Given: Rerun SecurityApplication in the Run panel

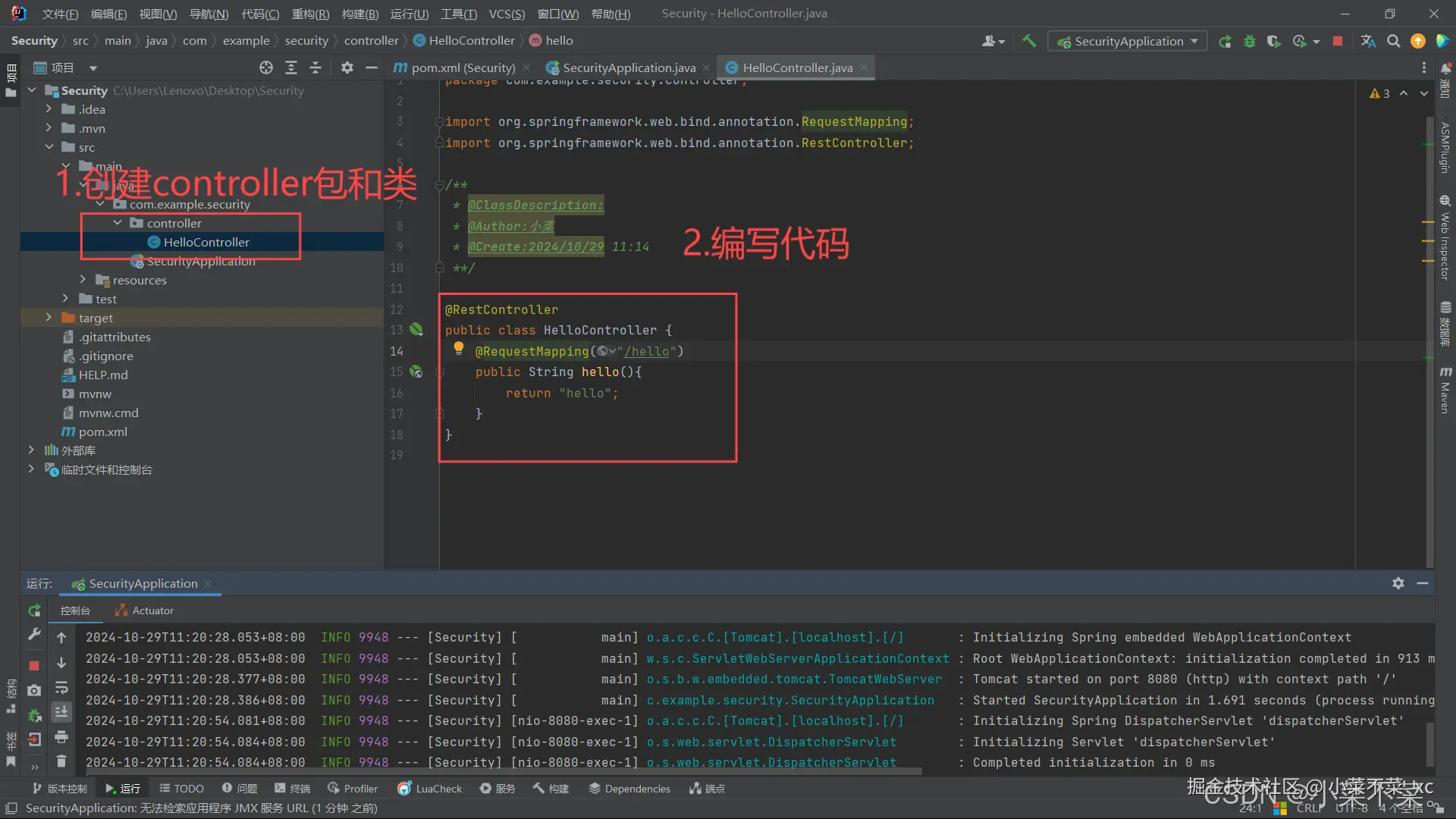Looking at the screenshot, I should tap(34, 610).
